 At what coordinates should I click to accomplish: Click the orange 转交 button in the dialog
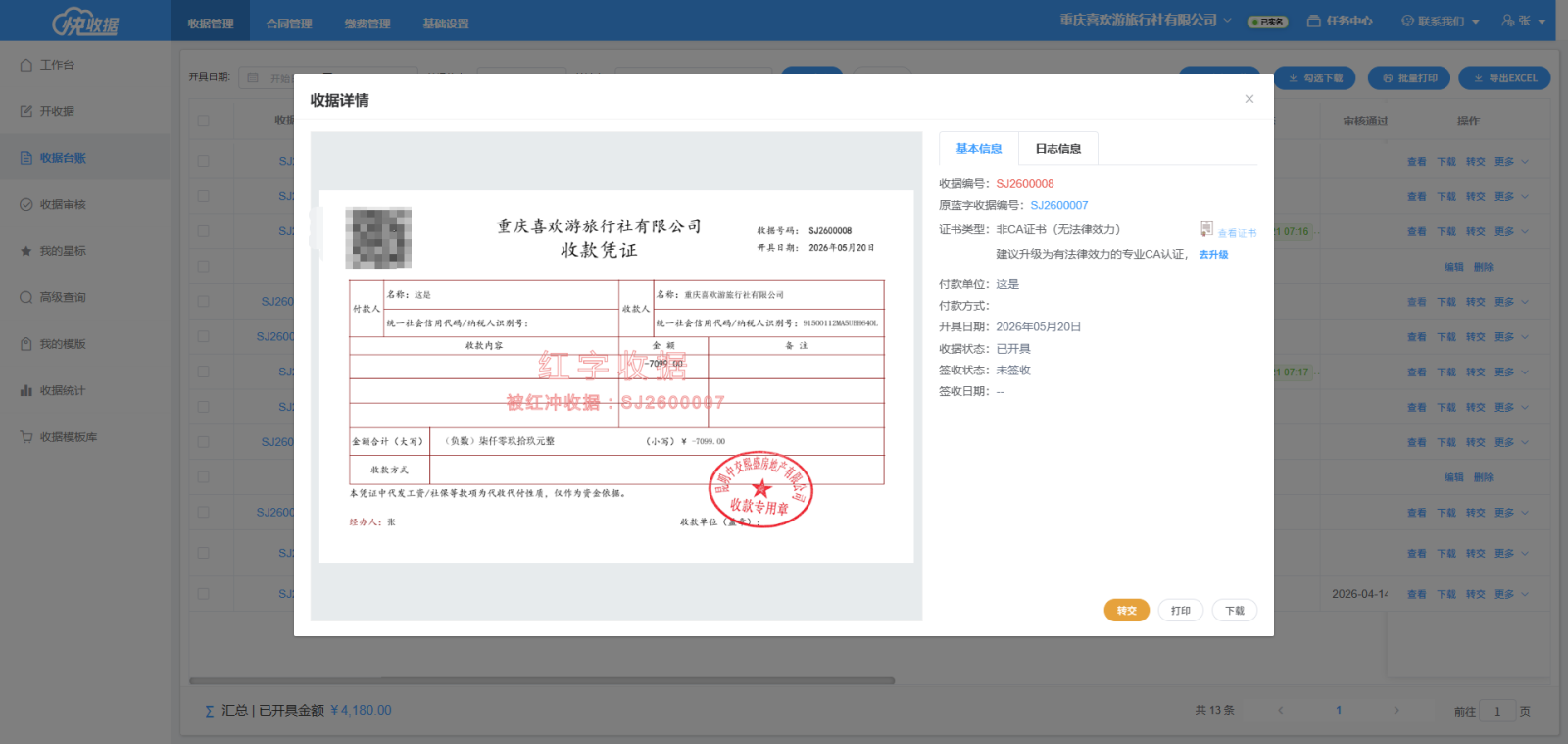coord(1127,611)
